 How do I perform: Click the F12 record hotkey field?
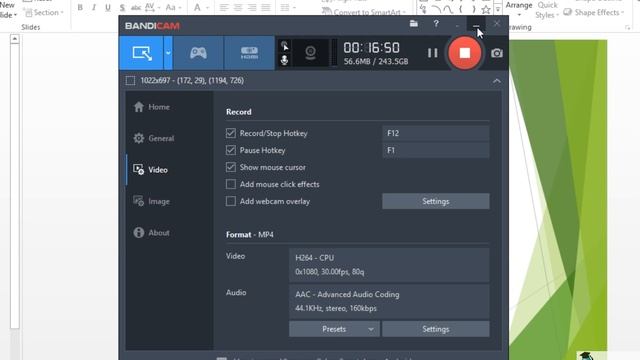click(436, 133)
